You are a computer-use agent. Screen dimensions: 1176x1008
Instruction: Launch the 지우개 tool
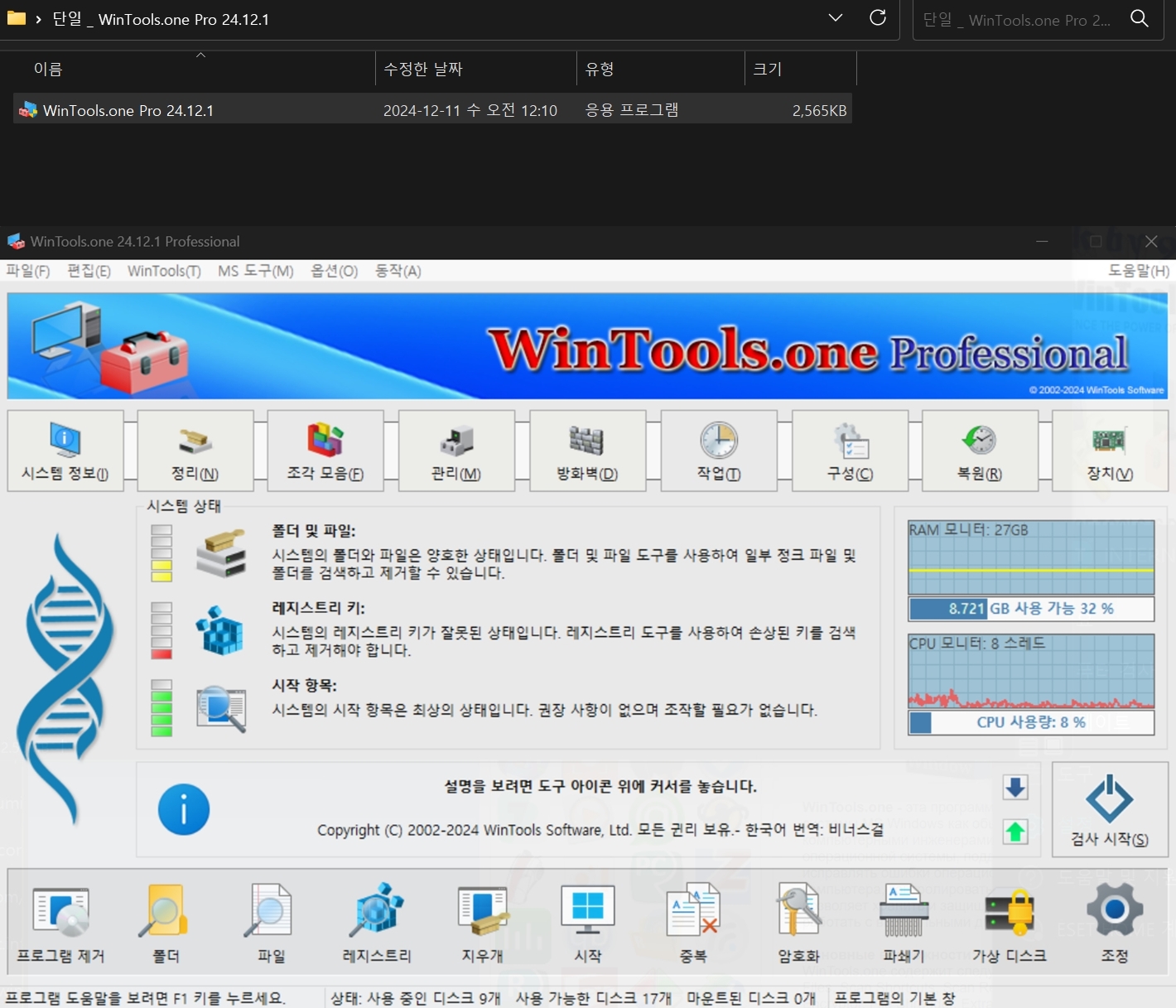(483, 924)
